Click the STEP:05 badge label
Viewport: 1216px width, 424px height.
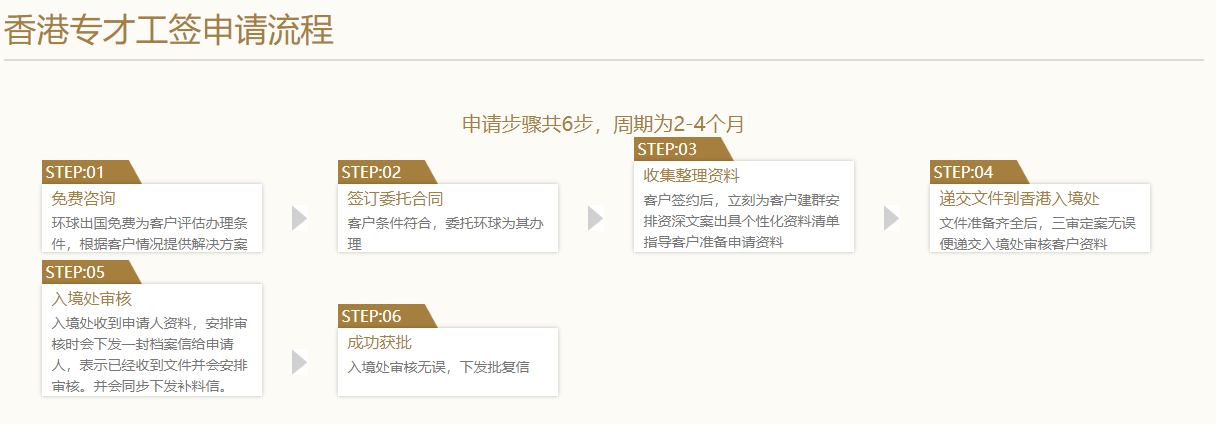pos(76,272)
